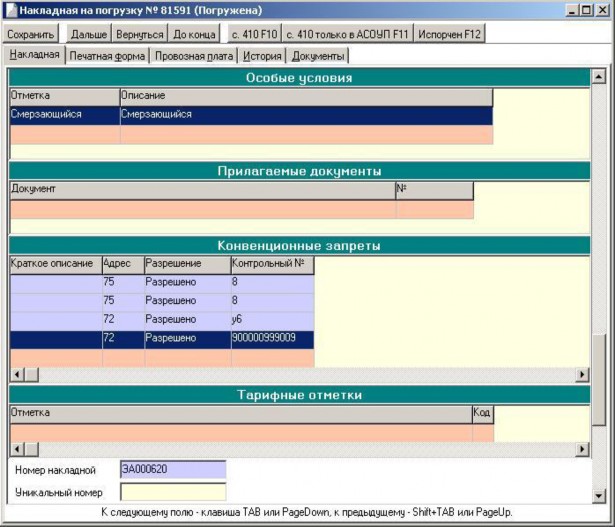Click the Вернуться button
The width and height of the screenshot is (615, 527).
pyautogui.click(x=140, y=34)
